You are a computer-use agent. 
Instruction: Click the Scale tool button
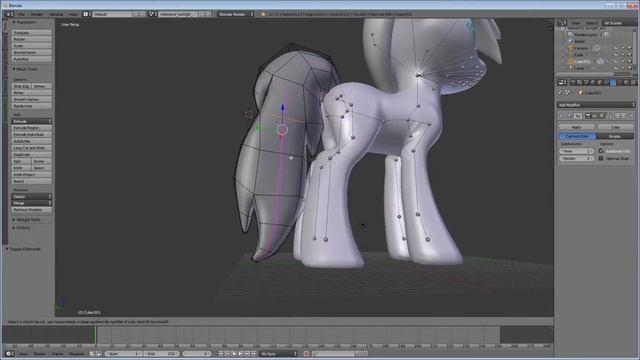tap(31, 45)
